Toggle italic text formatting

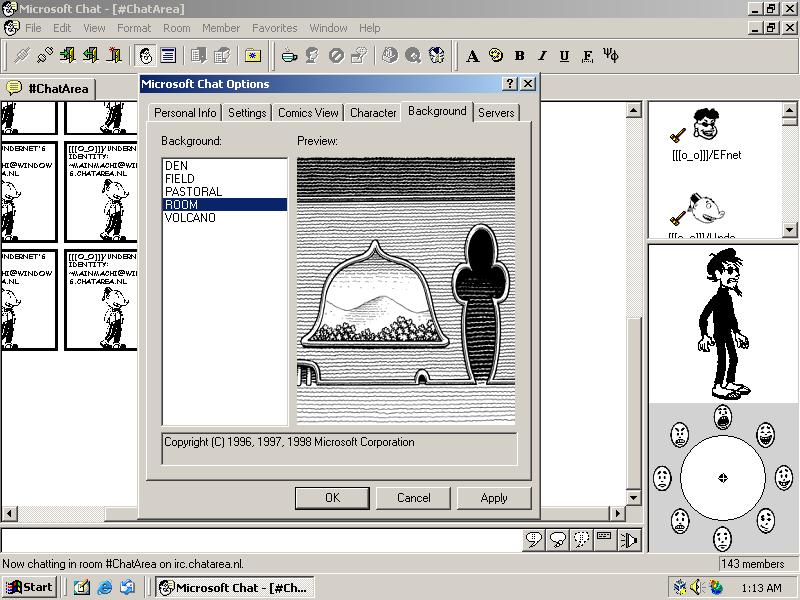542,56
